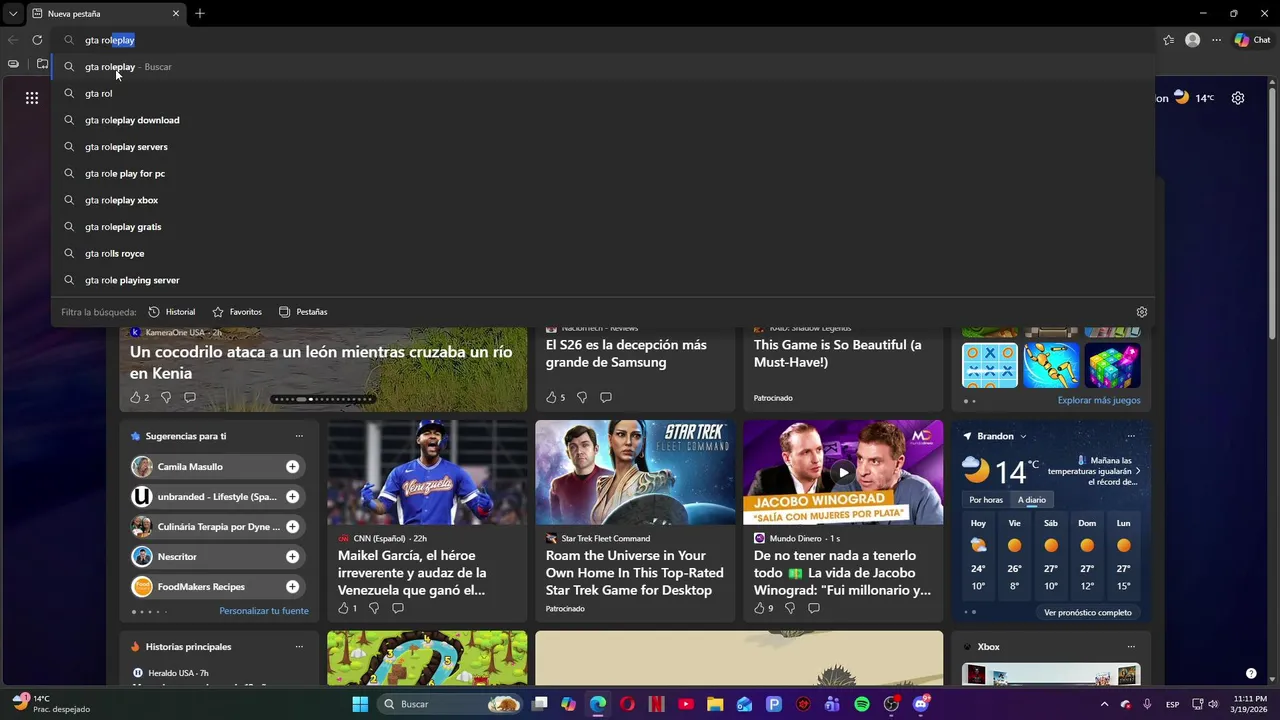The image size is (1280, 720).
Task: Select 'gta roleplay gratis' suggestion
Action: (x=603, y=227)
